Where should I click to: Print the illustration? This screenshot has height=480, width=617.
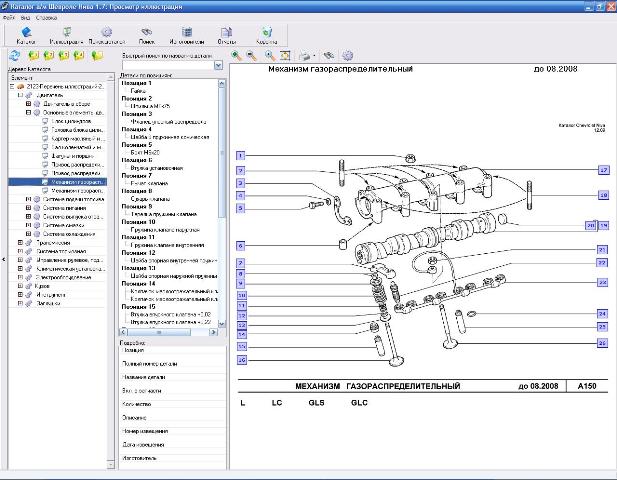point(305,55)
